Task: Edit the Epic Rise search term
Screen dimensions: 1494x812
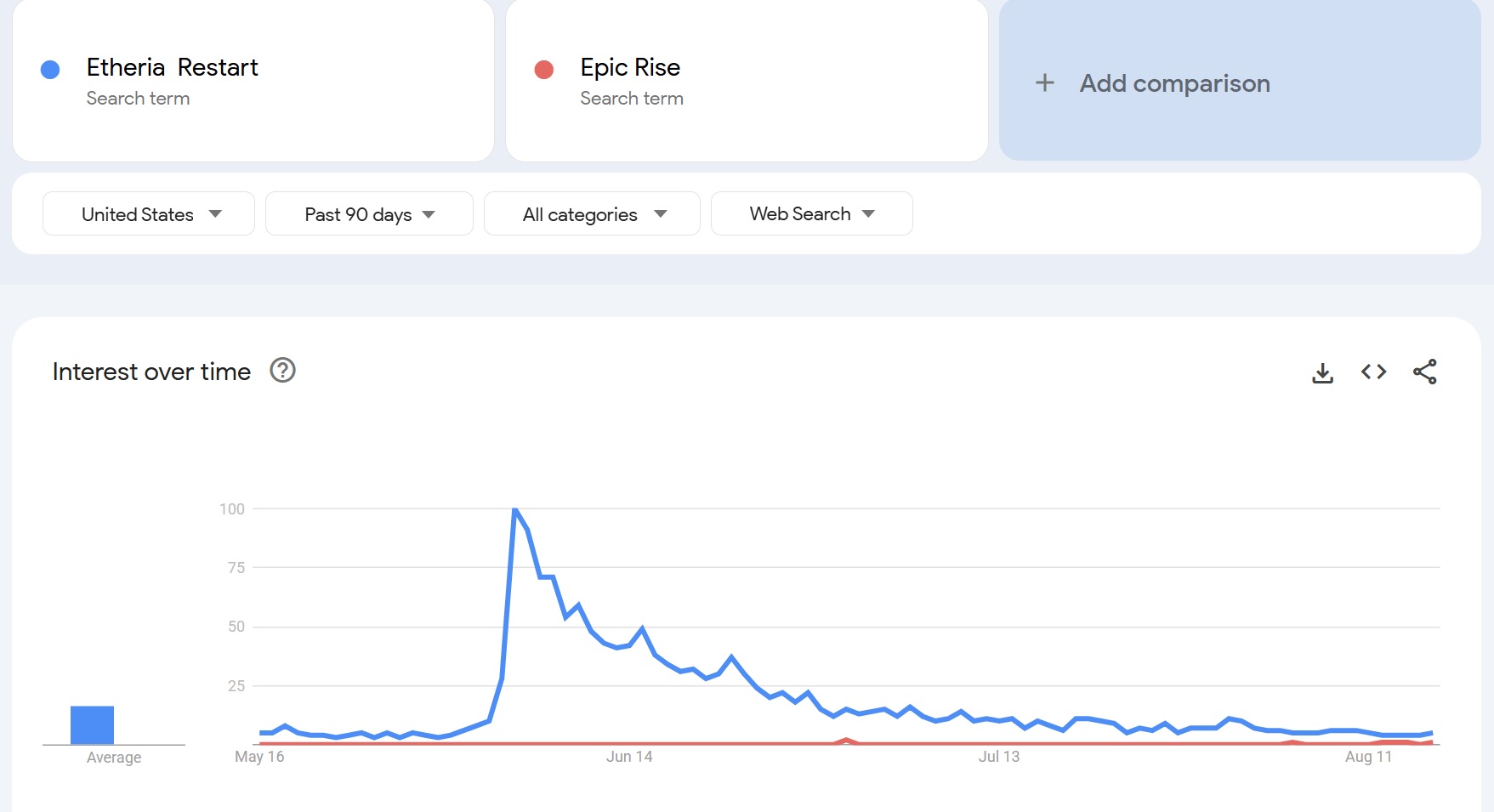Action: pyautogui.click(x=630, y=68)
